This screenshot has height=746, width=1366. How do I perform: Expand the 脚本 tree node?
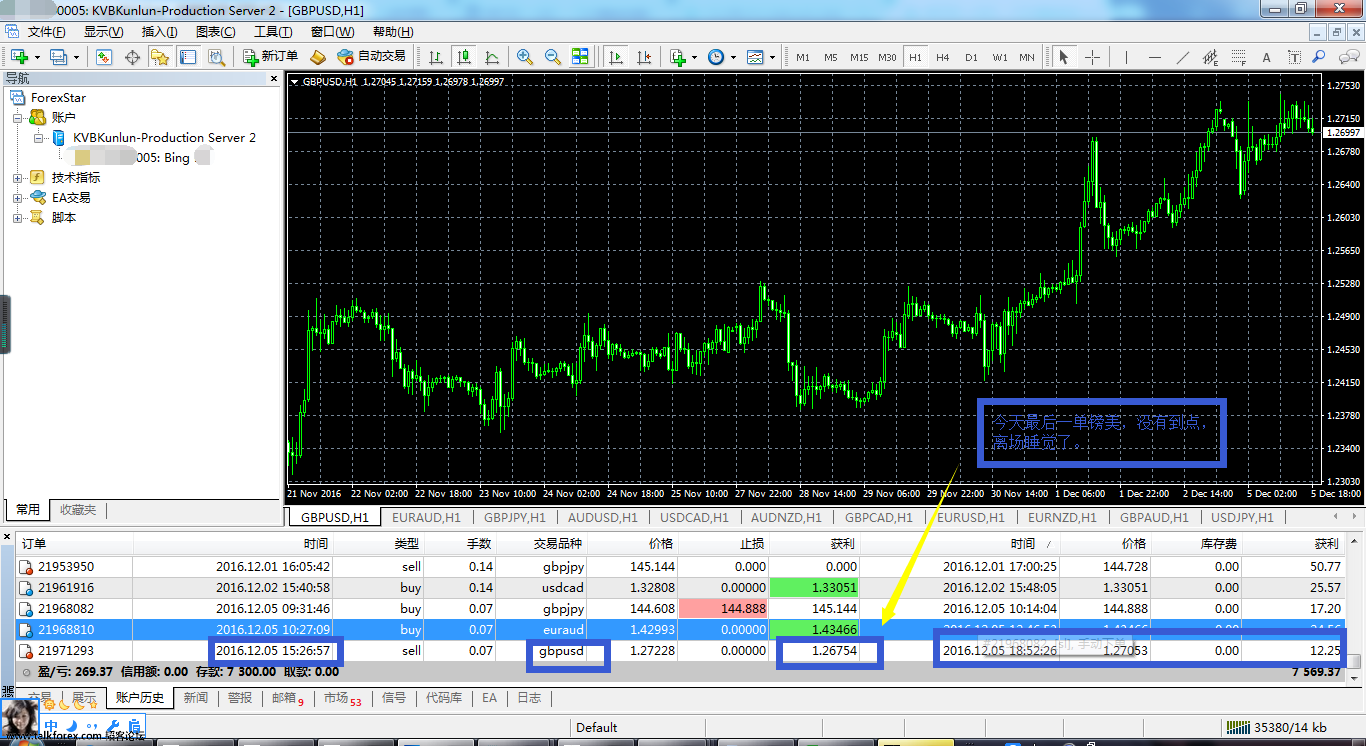pyautogui.click(x=18, y=218)
